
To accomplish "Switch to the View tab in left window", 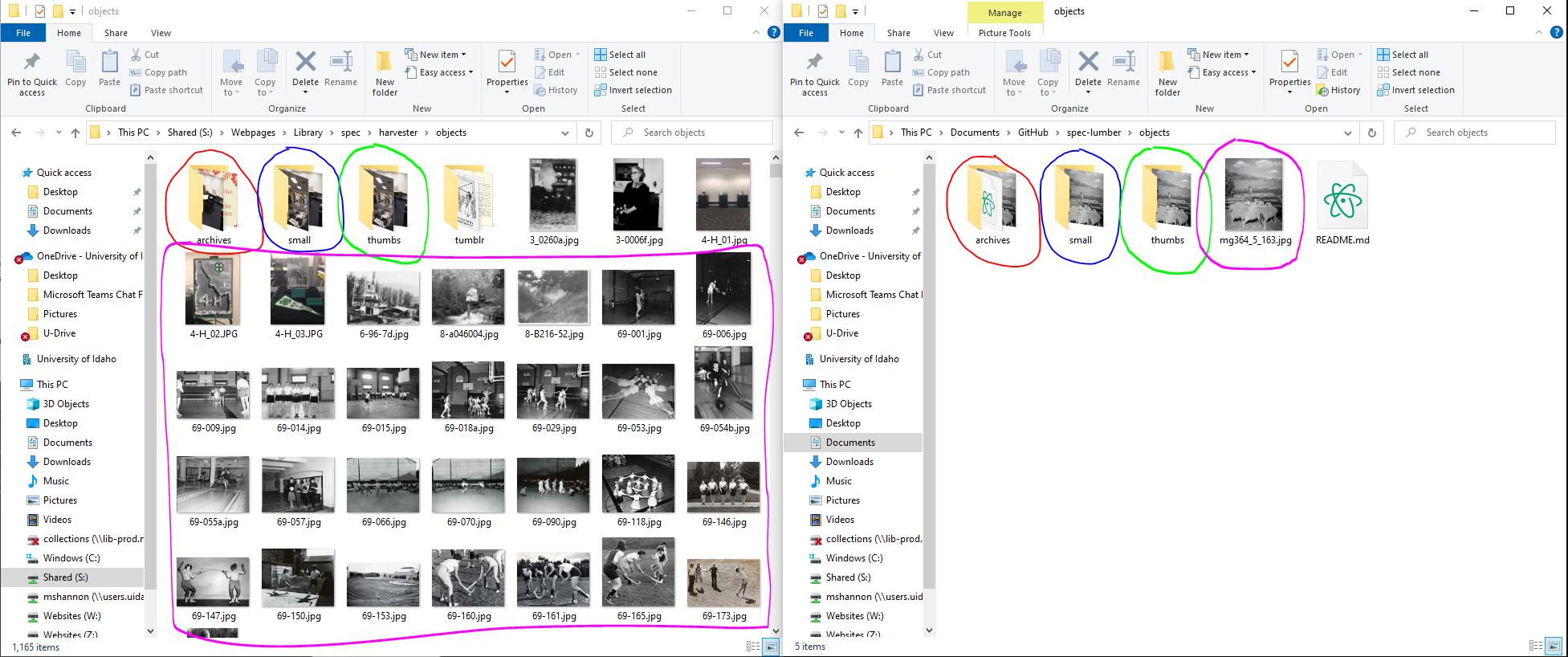I will (x=161, y=33).
